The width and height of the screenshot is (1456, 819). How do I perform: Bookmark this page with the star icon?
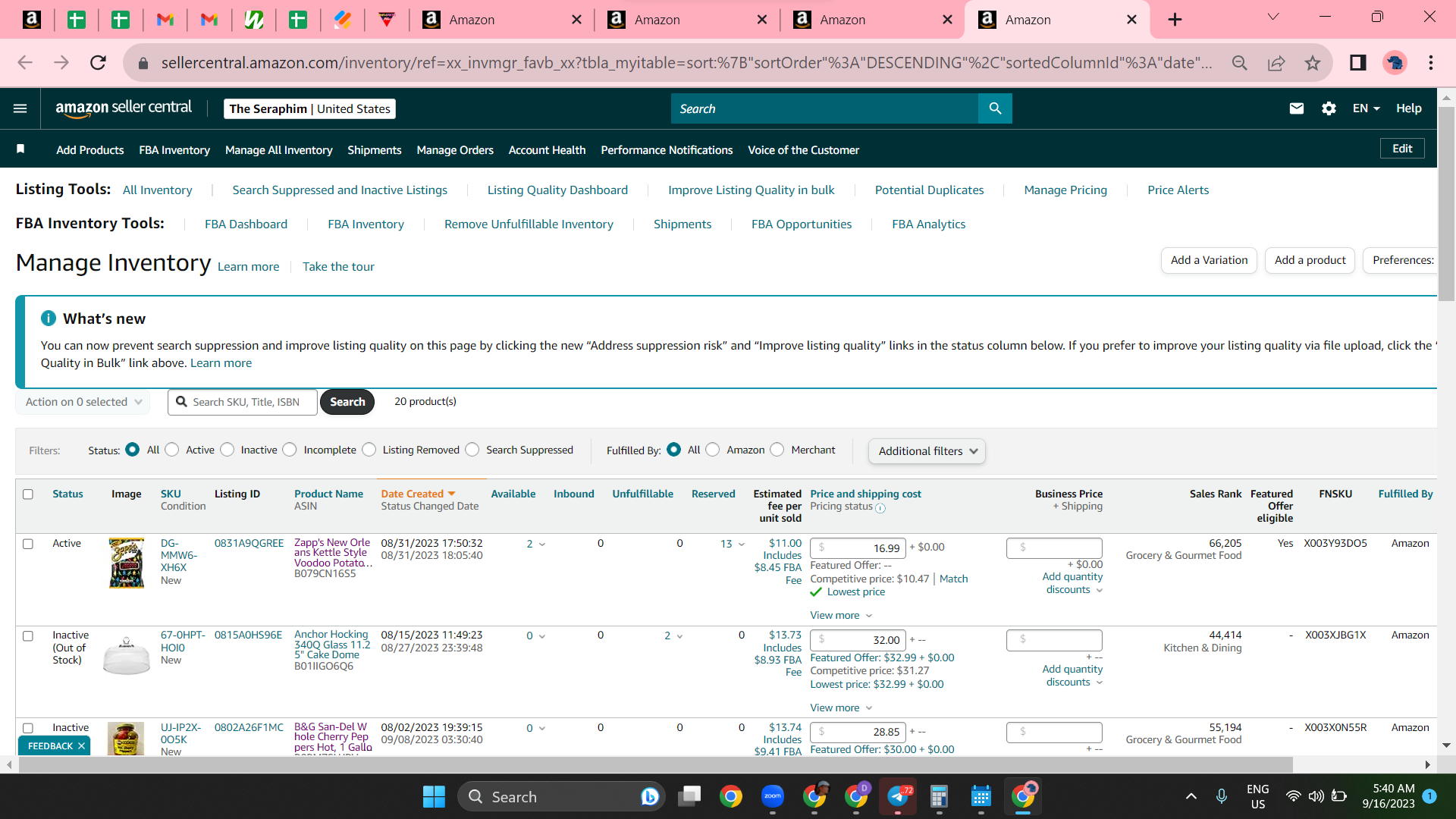pyautogui.click(x=1313, y=63)
